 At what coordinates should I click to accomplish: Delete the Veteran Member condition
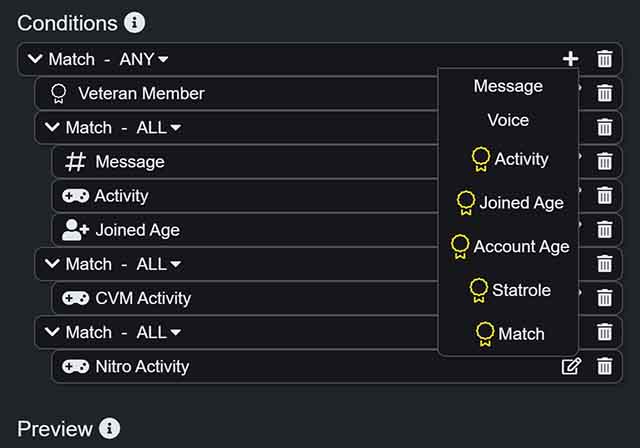(604, 93)
